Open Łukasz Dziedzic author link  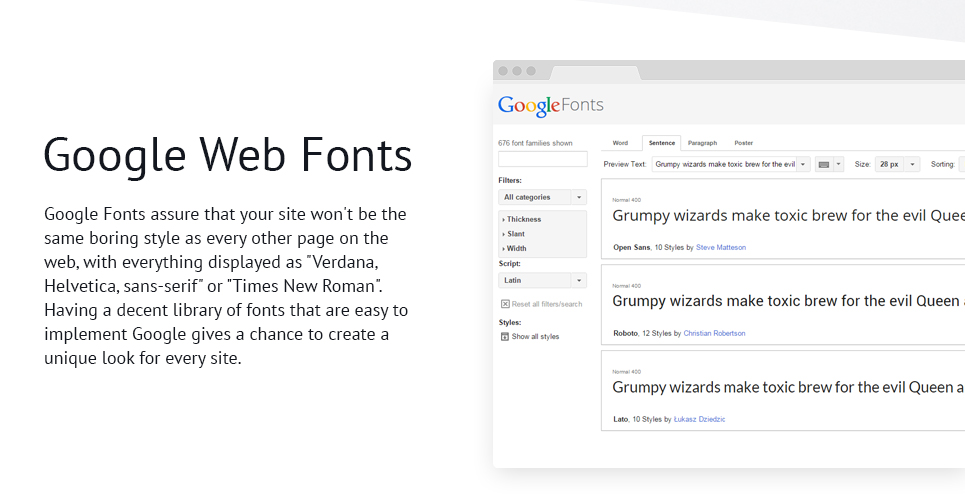[x=699, y=419]
